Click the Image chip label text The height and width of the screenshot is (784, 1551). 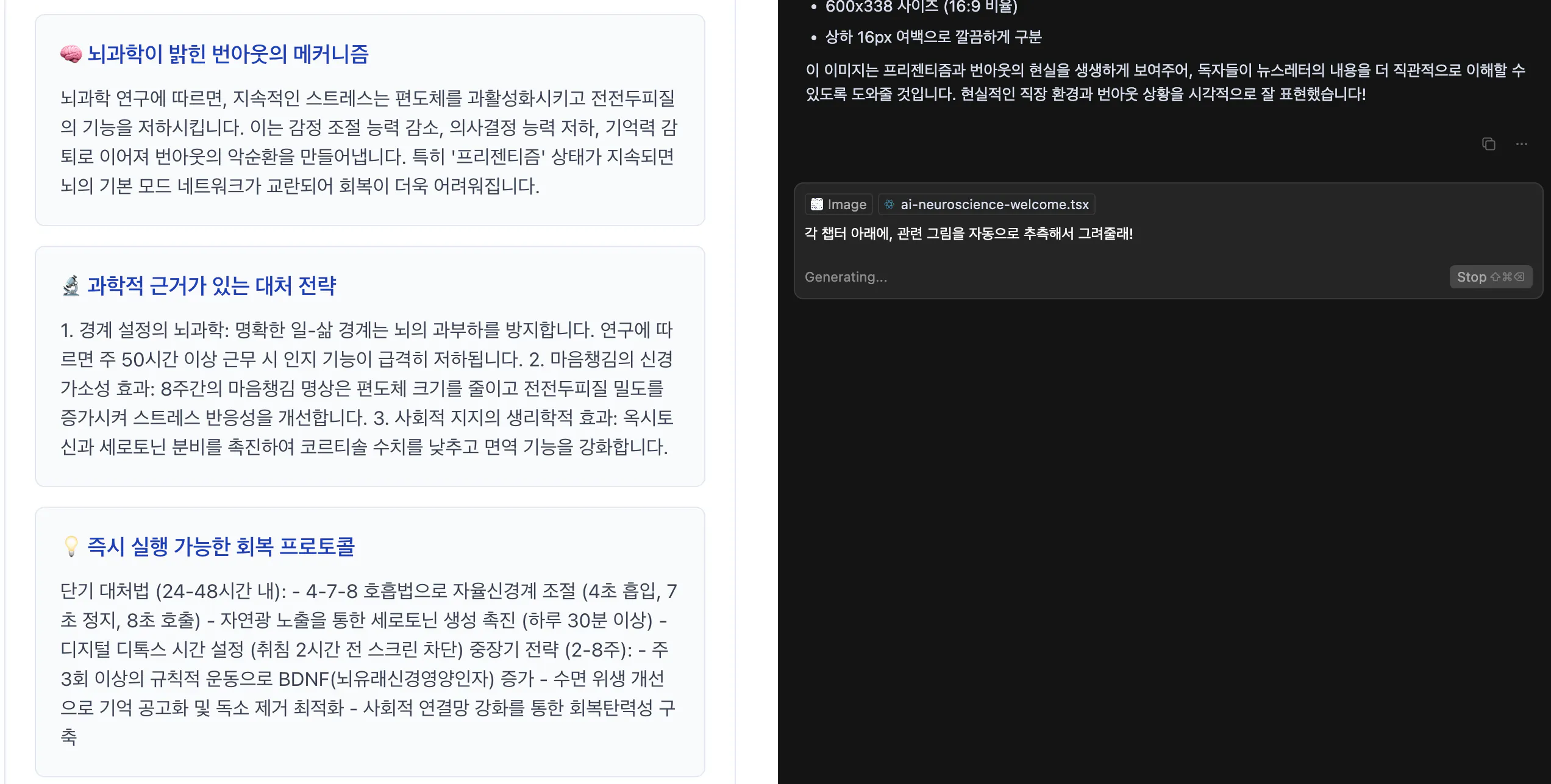tap(847, 204)
